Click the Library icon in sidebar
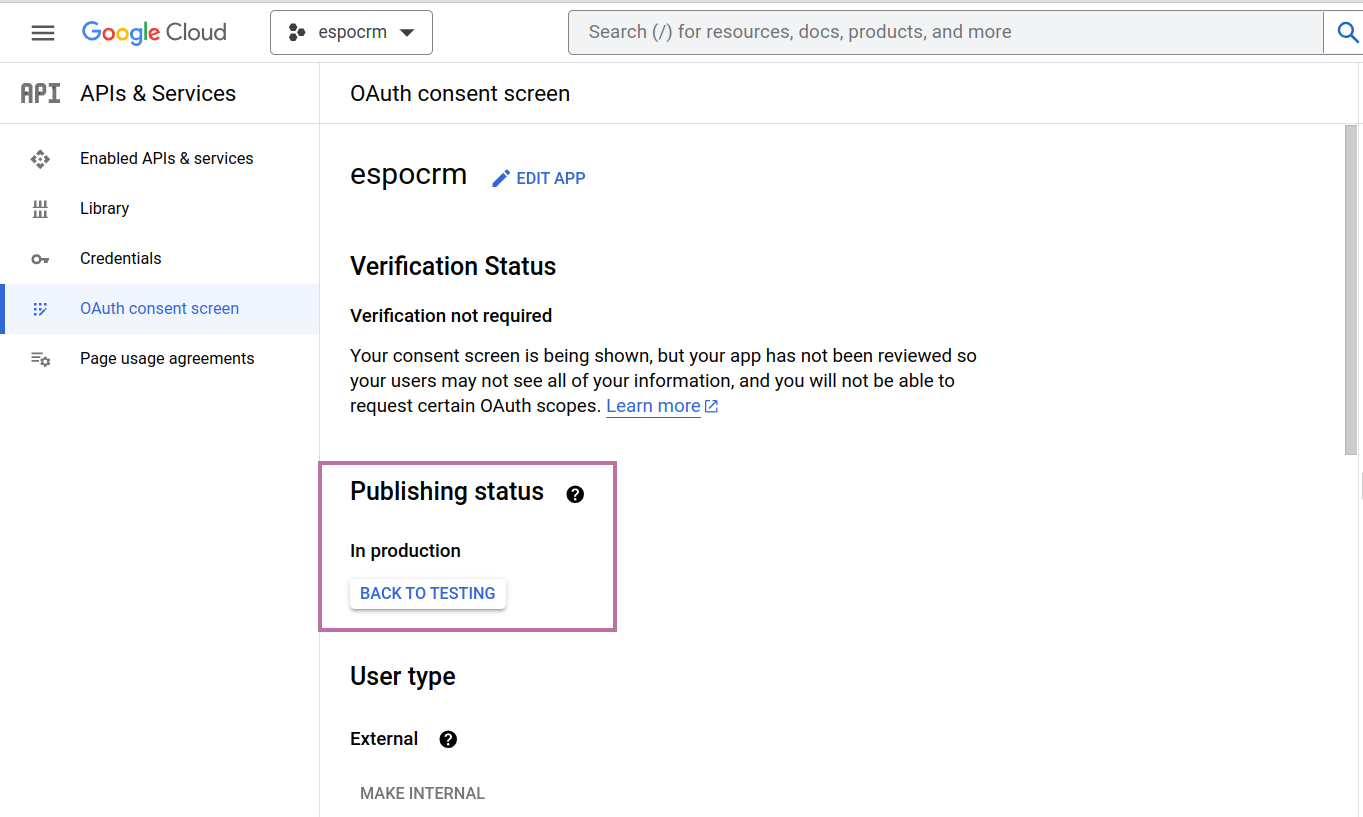Image resolution: width=1363 pixels, height=817 pixels. pos(40,208)
